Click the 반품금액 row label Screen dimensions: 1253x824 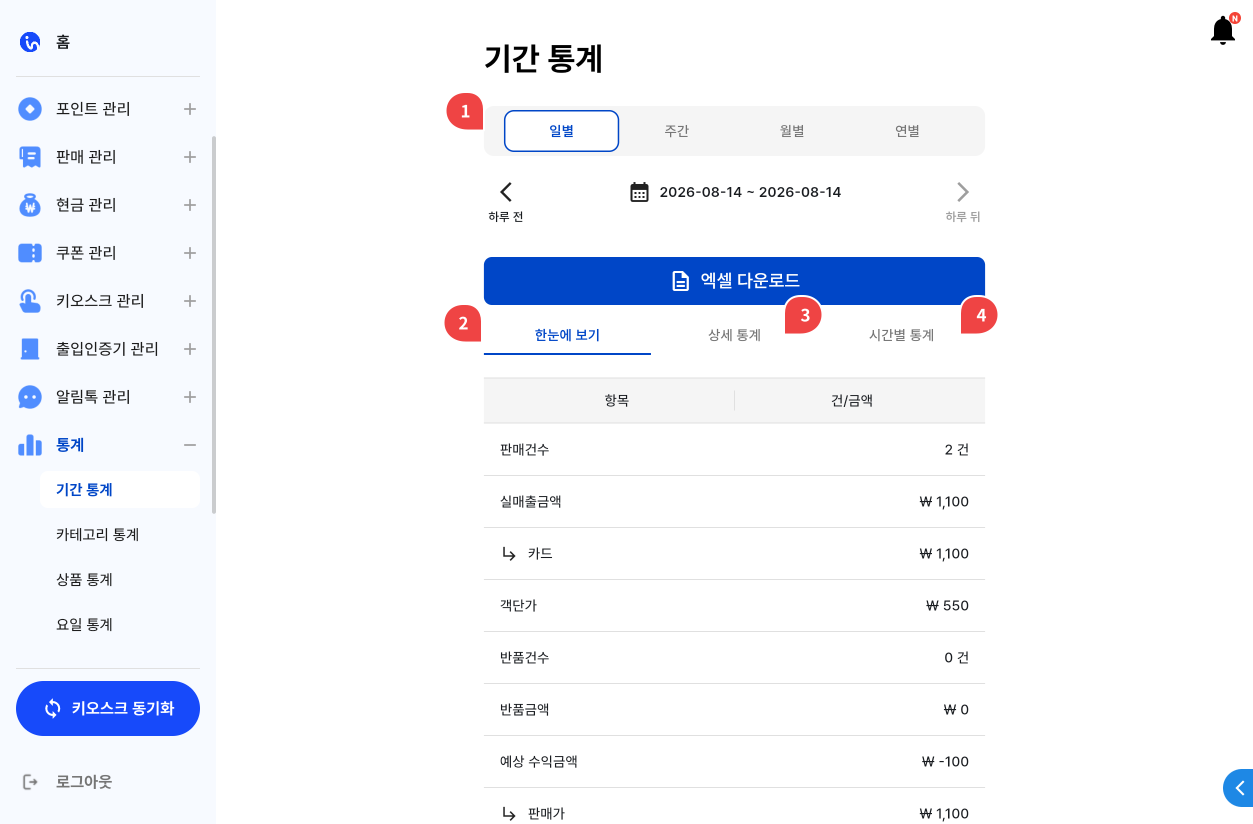[525, 710]
